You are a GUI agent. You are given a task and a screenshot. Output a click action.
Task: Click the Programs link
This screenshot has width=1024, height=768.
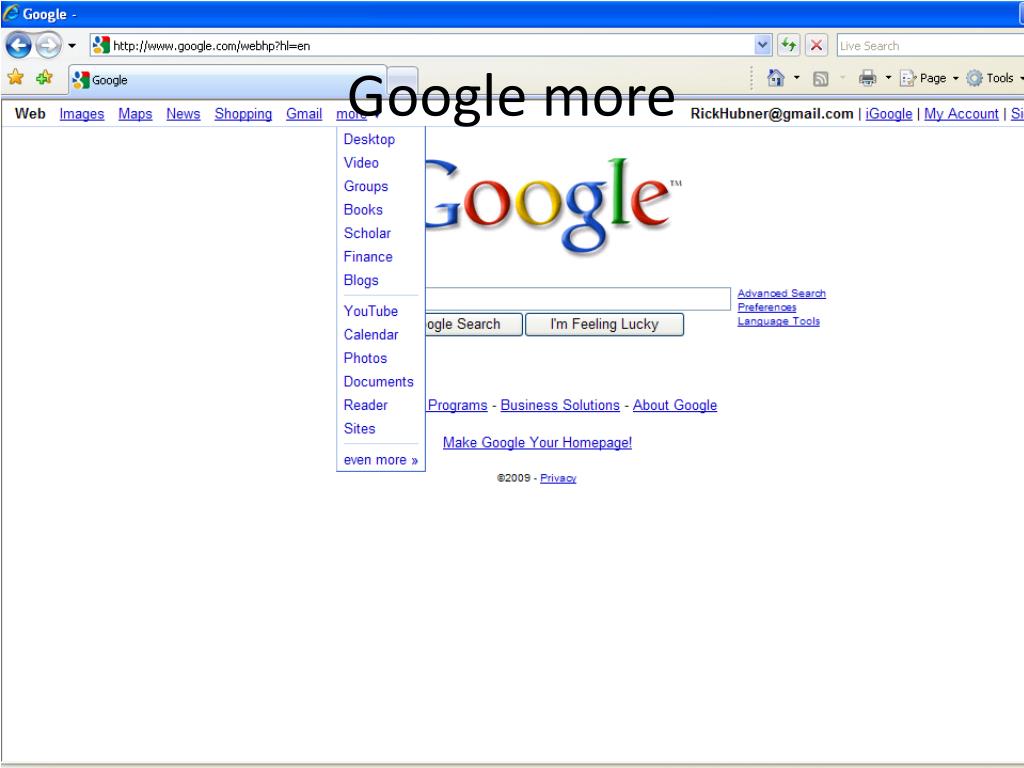[x=457, y=405]
